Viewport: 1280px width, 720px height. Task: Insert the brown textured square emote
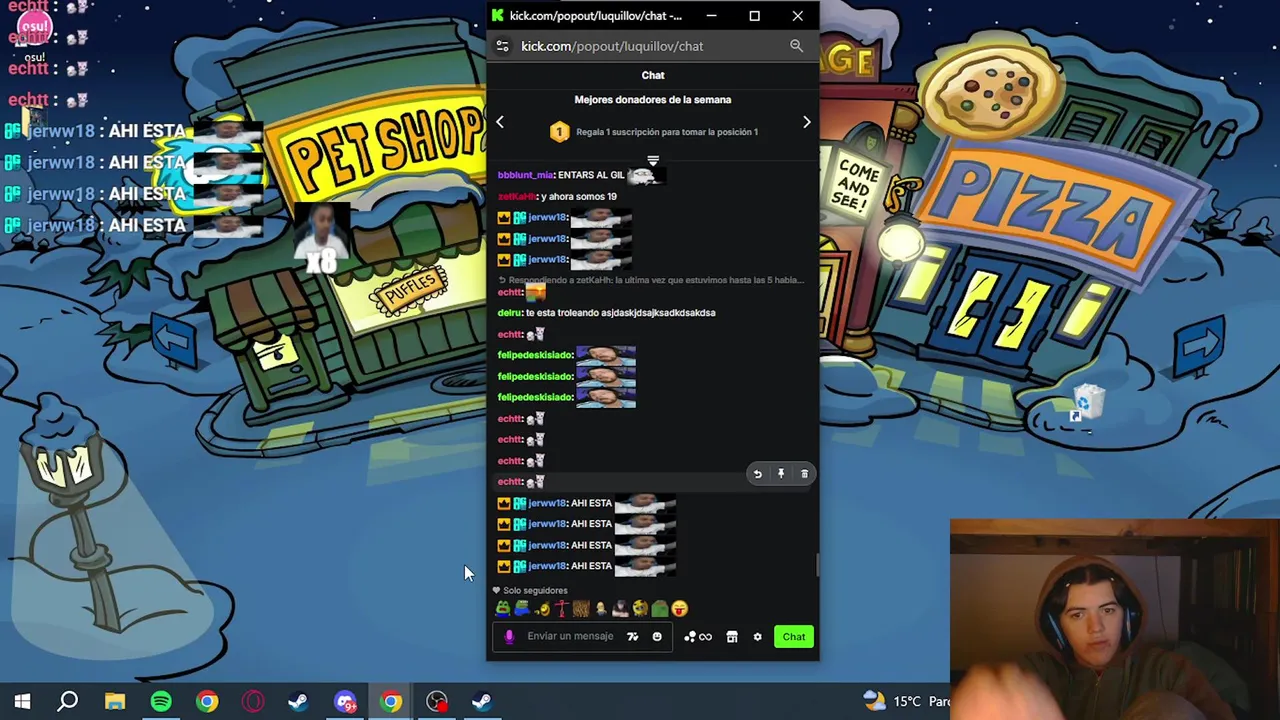tap(581, 608)
